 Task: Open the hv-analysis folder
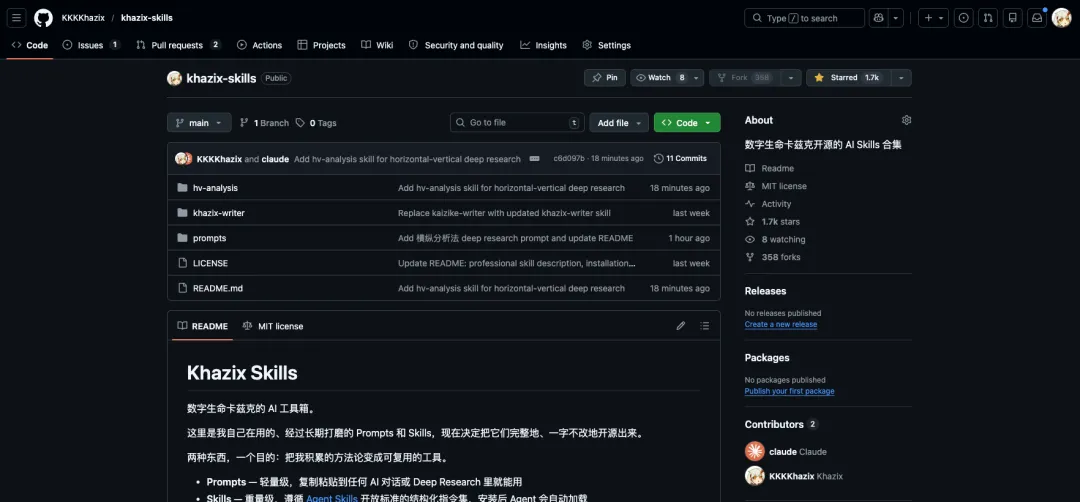pos(215,188)
